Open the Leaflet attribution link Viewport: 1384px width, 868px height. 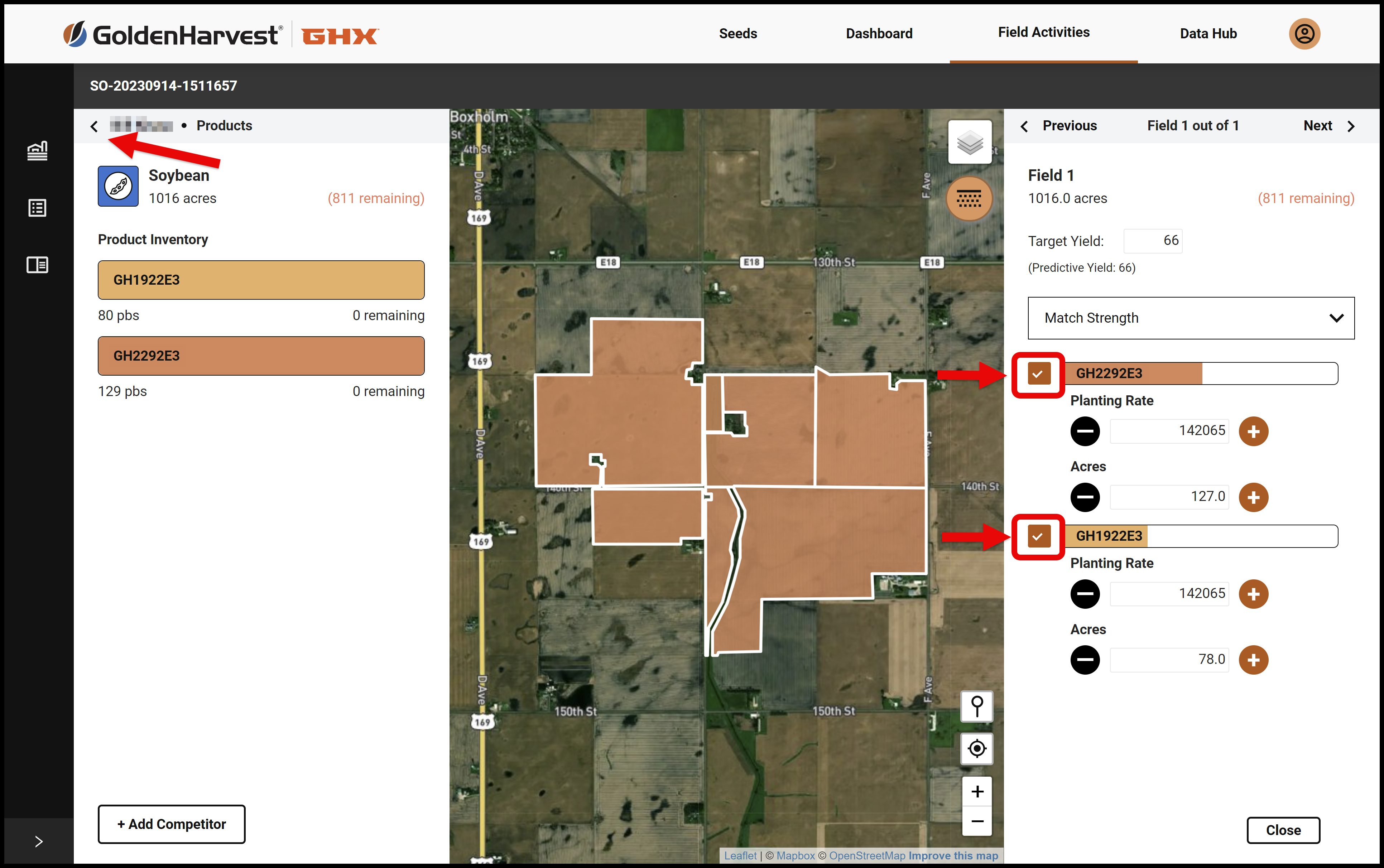(740, 855)
